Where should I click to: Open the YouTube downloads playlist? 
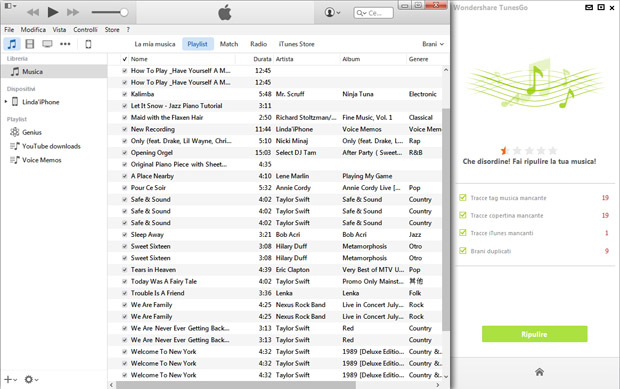51,146
